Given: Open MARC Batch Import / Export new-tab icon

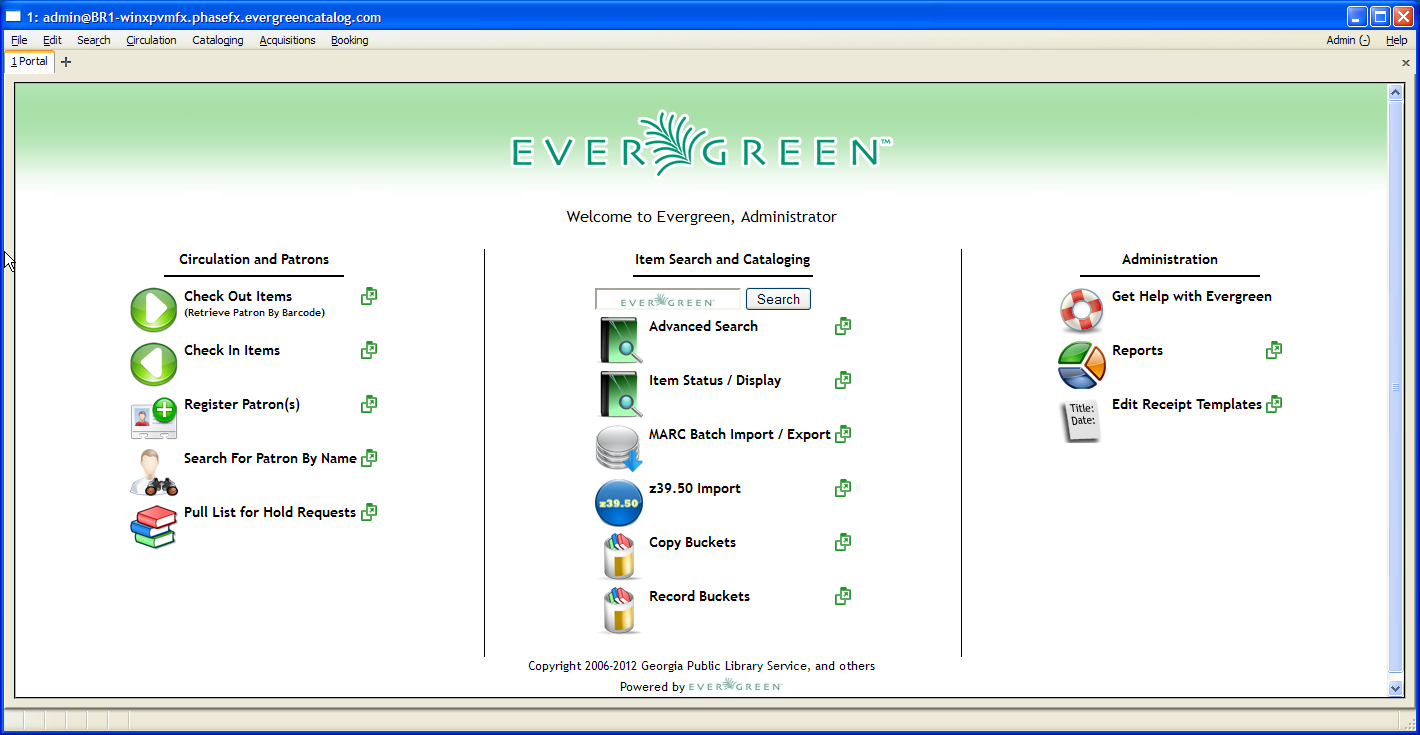Looking at the screenshot, I should click(x=843, y=434).
